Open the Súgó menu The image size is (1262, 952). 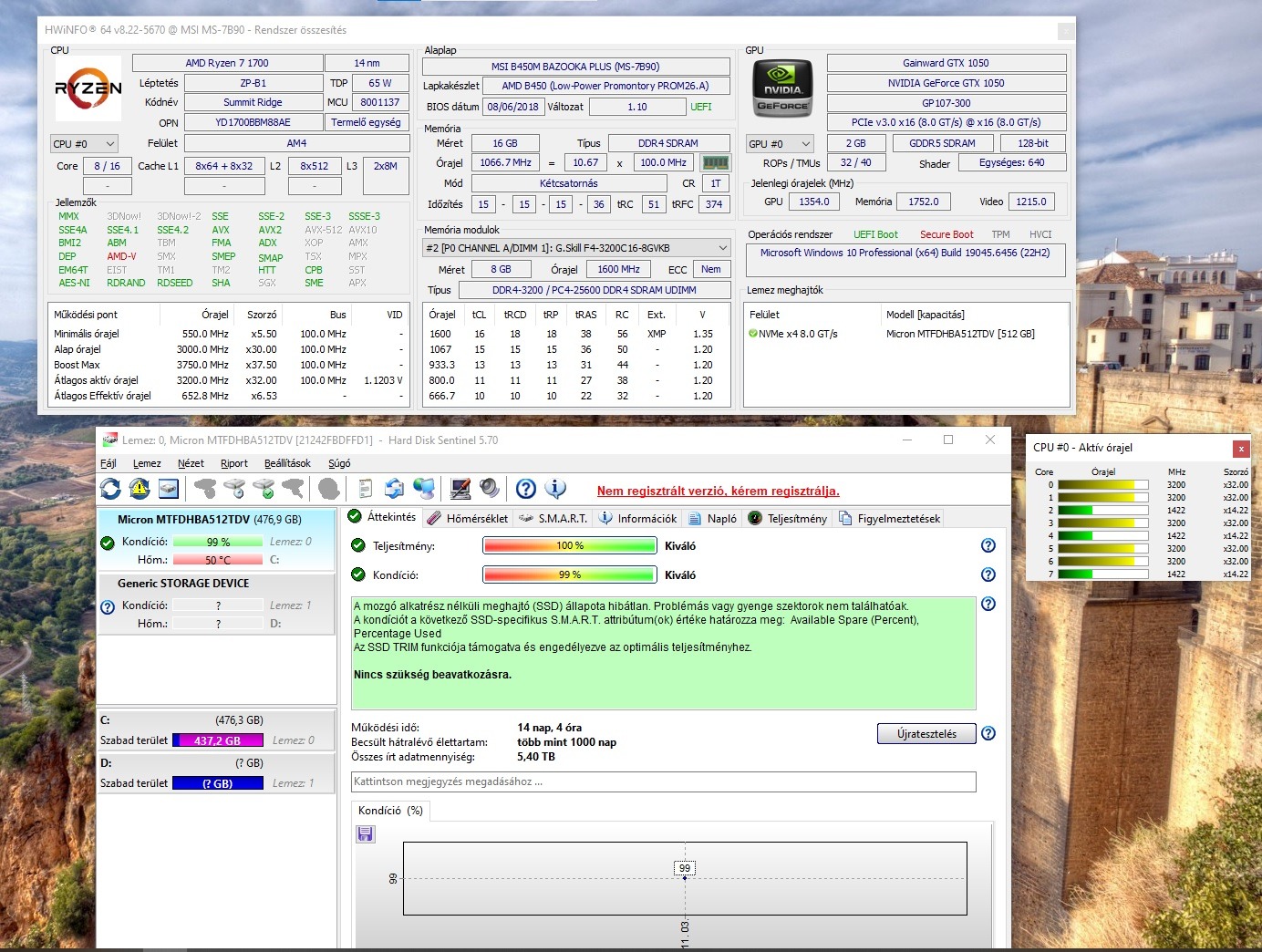[x=339, y=463]
